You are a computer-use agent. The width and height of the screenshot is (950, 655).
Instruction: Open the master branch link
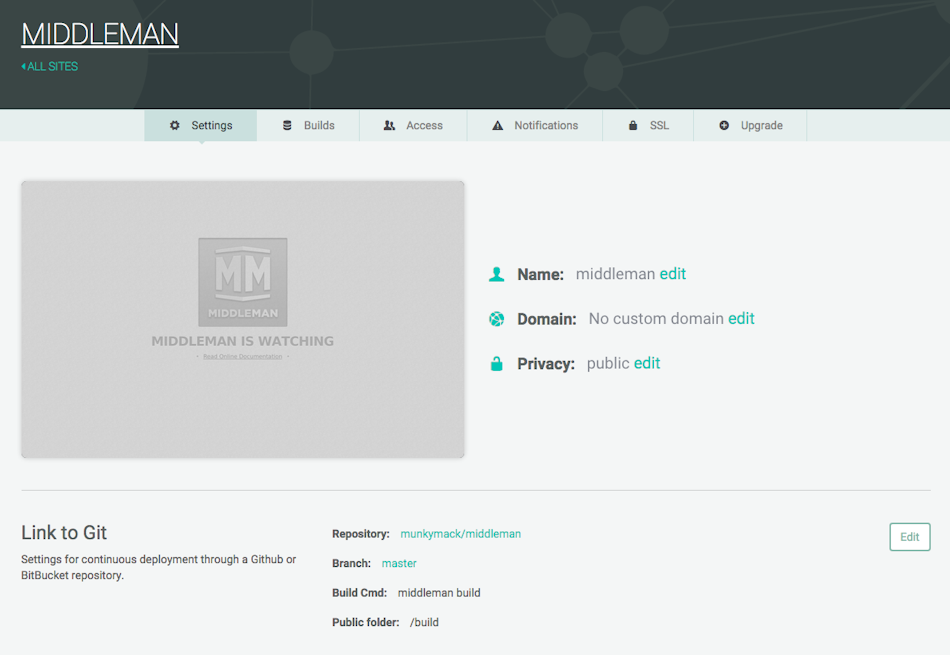[399, 564]
